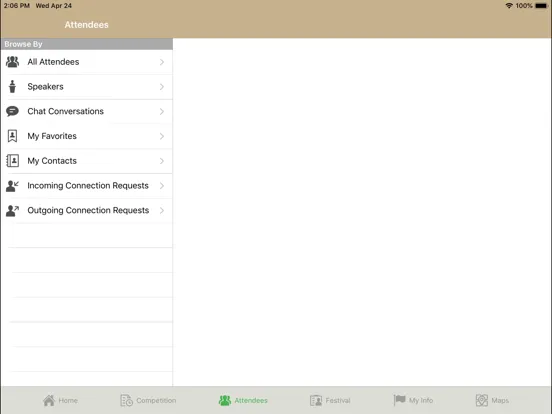
Task: Expand Outgoing Connection Requests chevron
Action: (x=162, y=211)
